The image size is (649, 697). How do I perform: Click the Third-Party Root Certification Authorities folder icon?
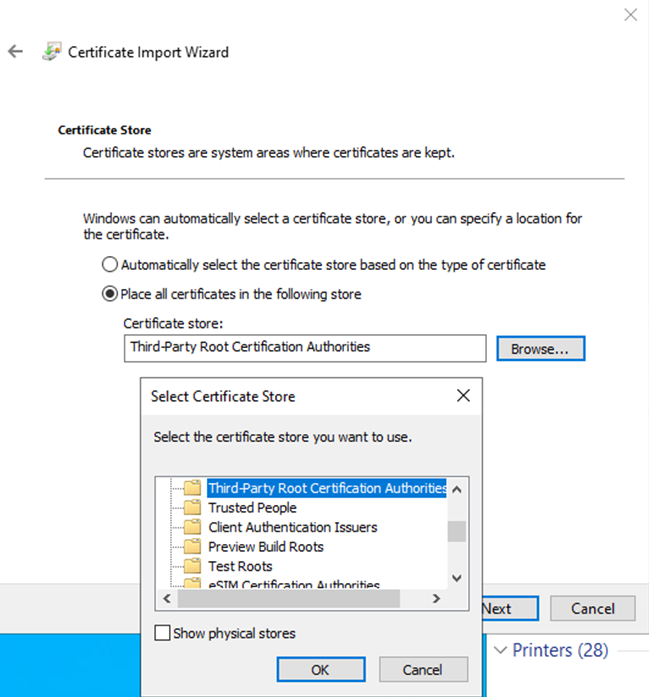[192, 489]
